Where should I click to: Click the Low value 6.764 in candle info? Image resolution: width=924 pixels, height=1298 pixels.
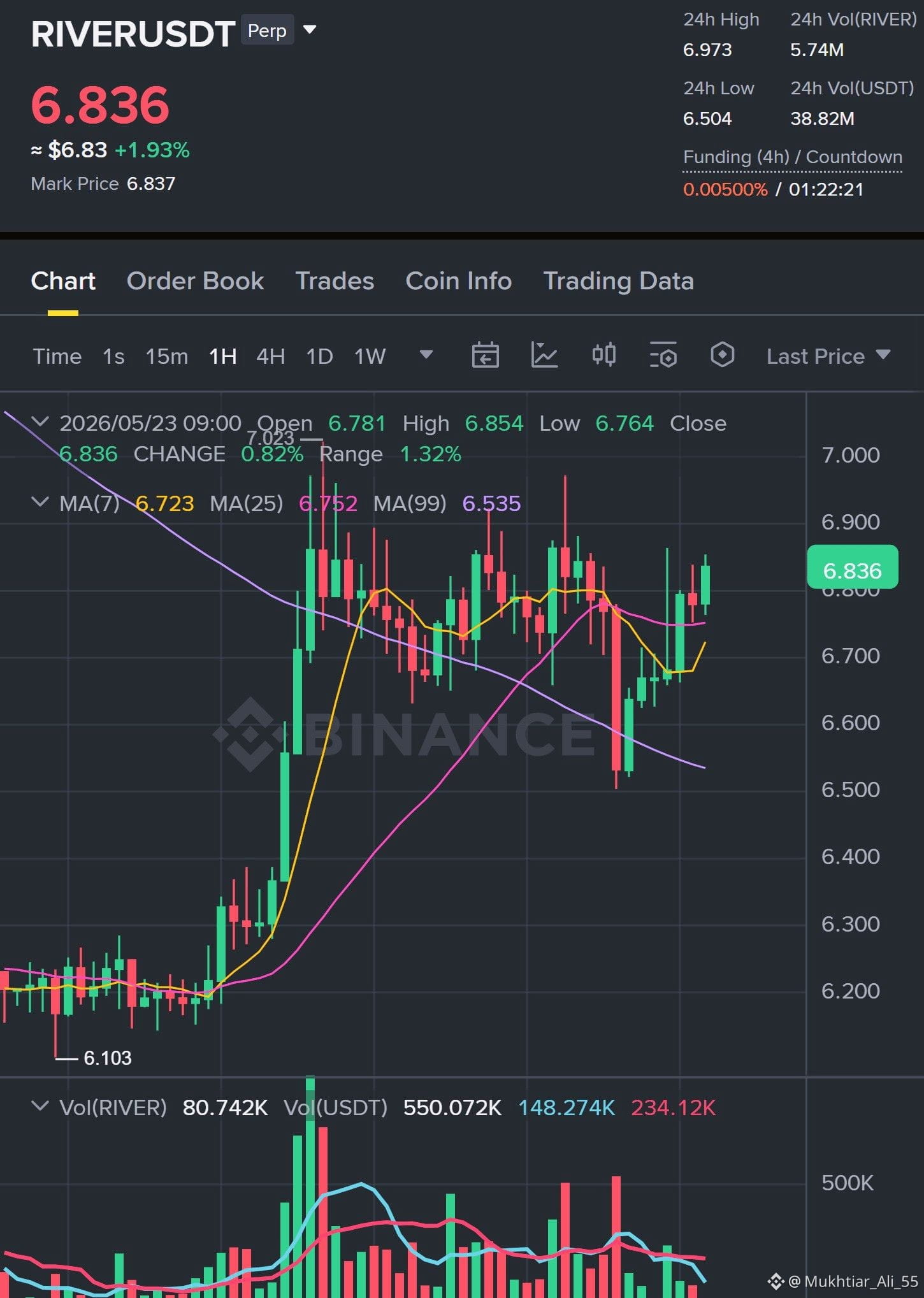click(x=624, y=423)
